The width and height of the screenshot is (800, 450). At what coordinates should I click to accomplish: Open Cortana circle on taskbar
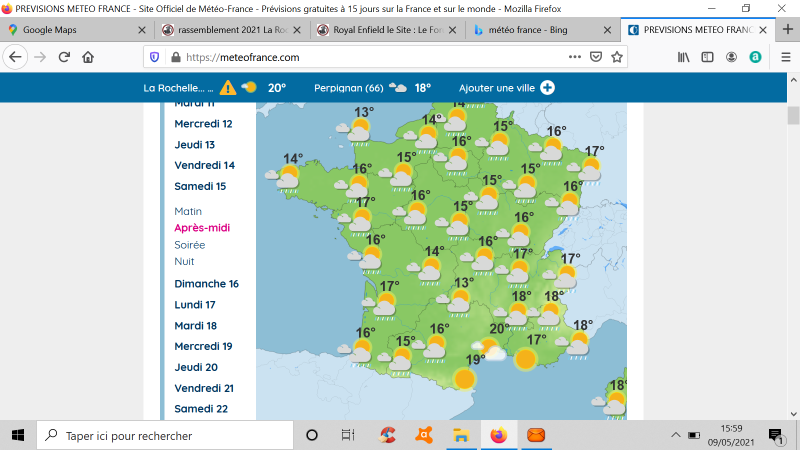(x=312, y=435)
